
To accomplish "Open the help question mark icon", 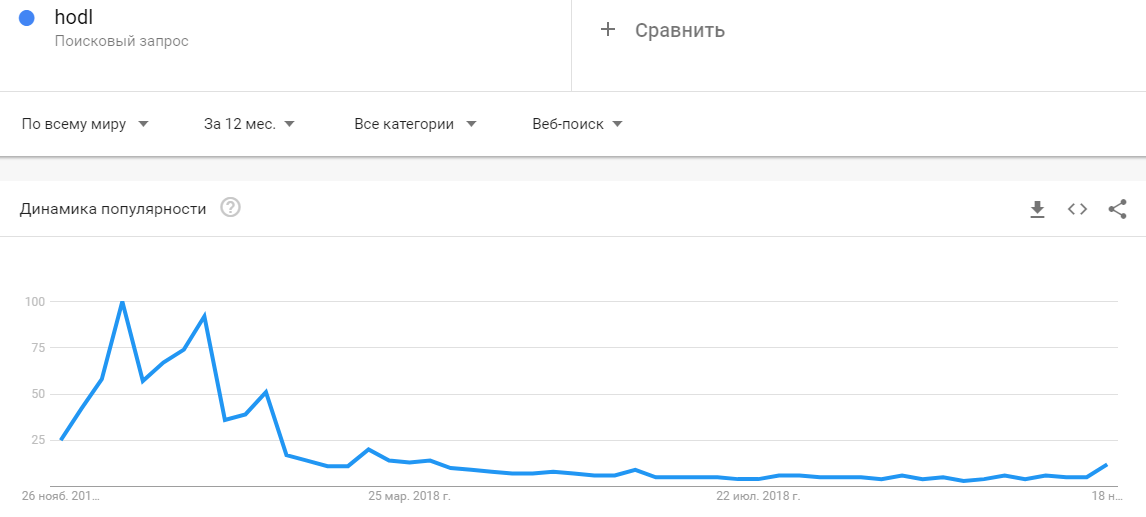I will pos(231,208).
